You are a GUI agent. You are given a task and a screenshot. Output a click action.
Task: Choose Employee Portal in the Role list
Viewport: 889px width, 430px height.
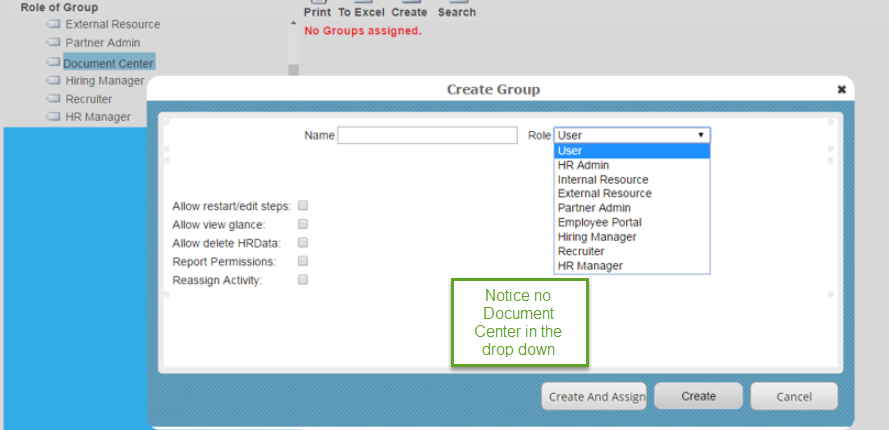coord(632,222)
